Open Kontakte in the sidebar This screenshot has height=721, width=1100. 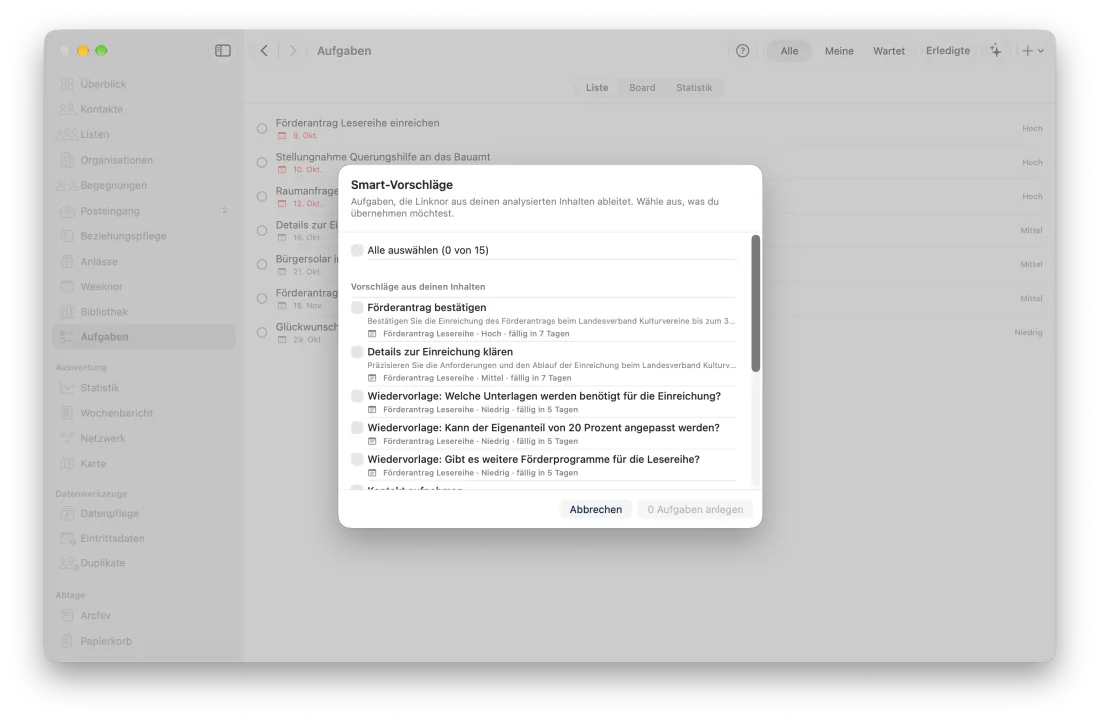[x=144, y=109]
